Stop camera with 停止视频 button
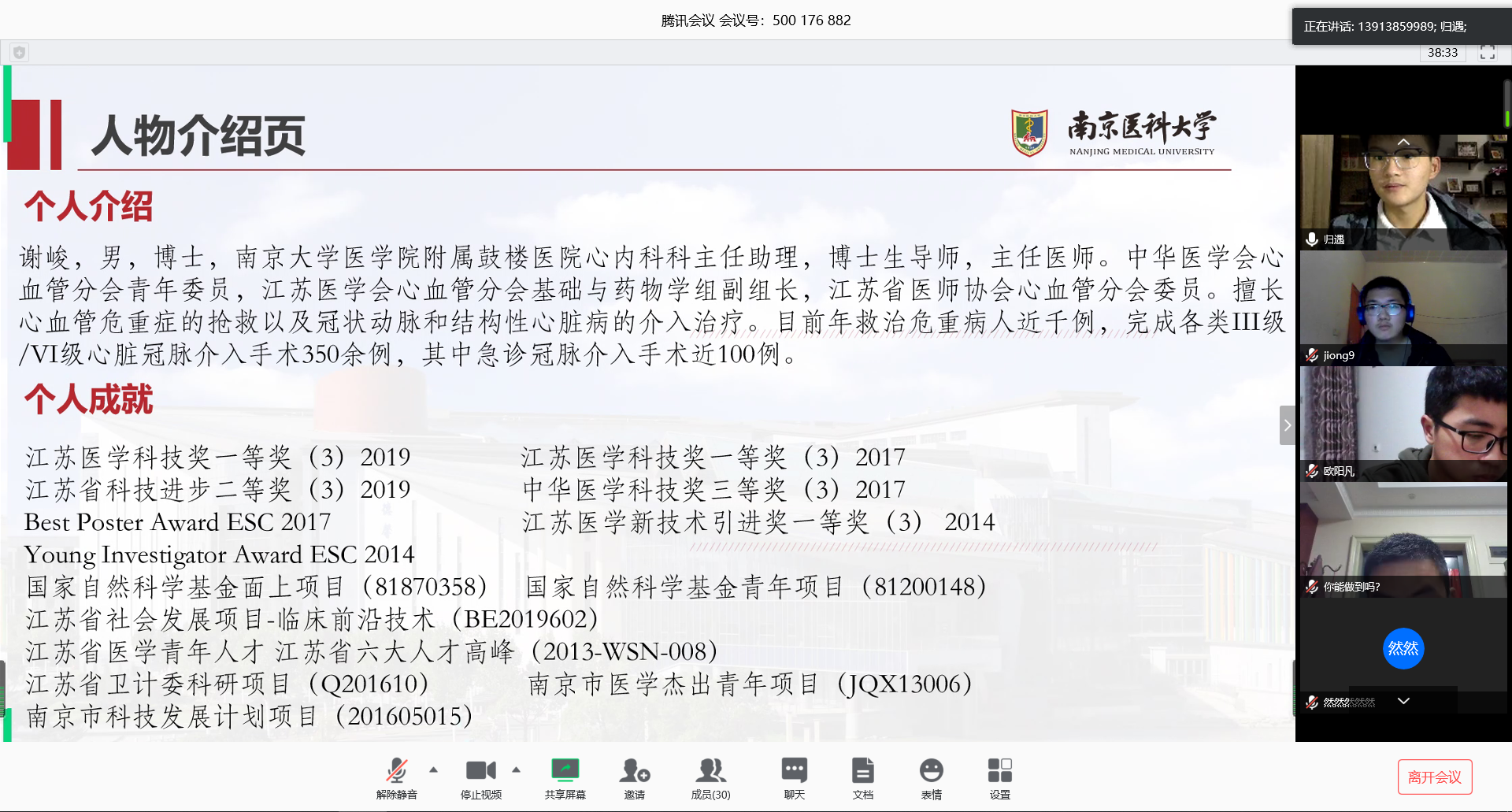Screen dimensions: 1512x812 click(480, 777)
